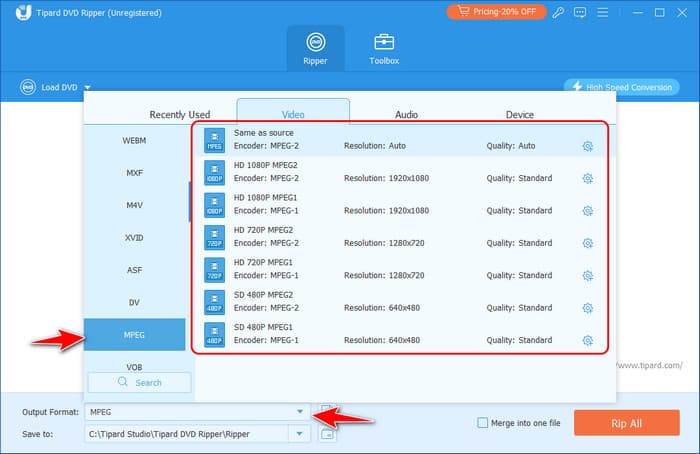Click Quality Standard of SD 480P MPEG2
700x454 pixels.
[x=519, y=308]
